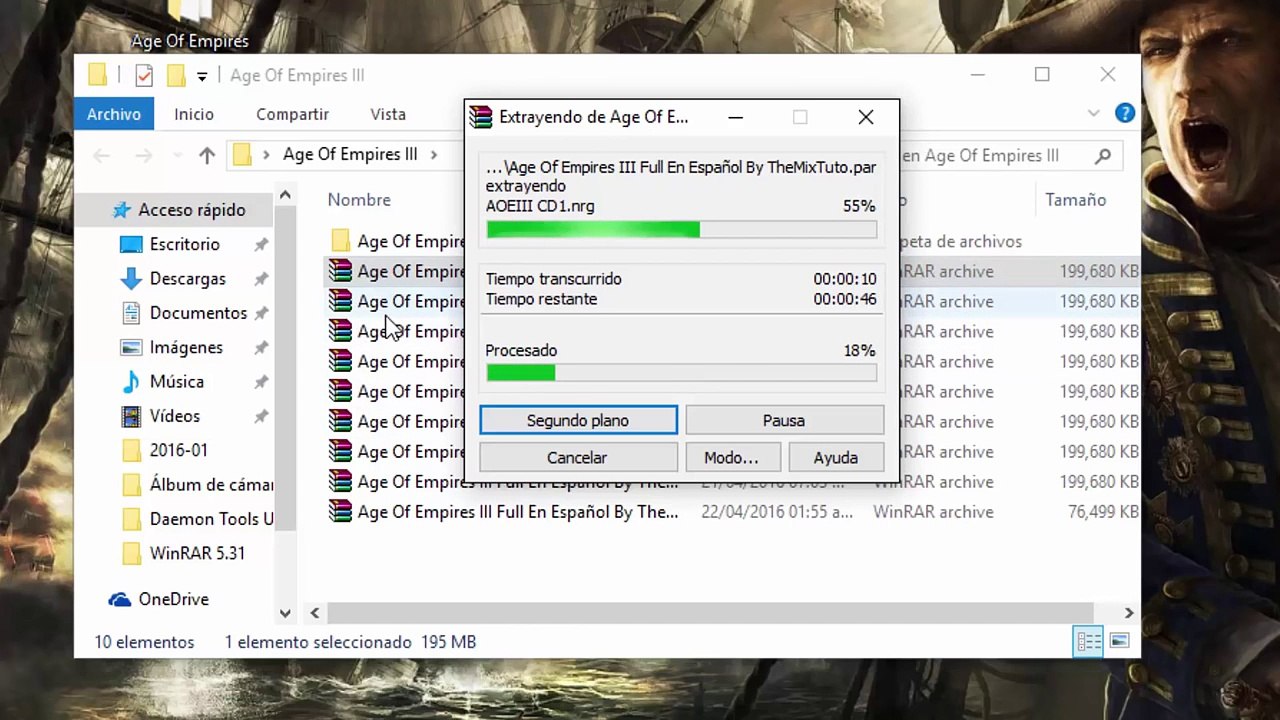
Task: Open recent locations dropdown arrow
Action: [x=178, y=155]
